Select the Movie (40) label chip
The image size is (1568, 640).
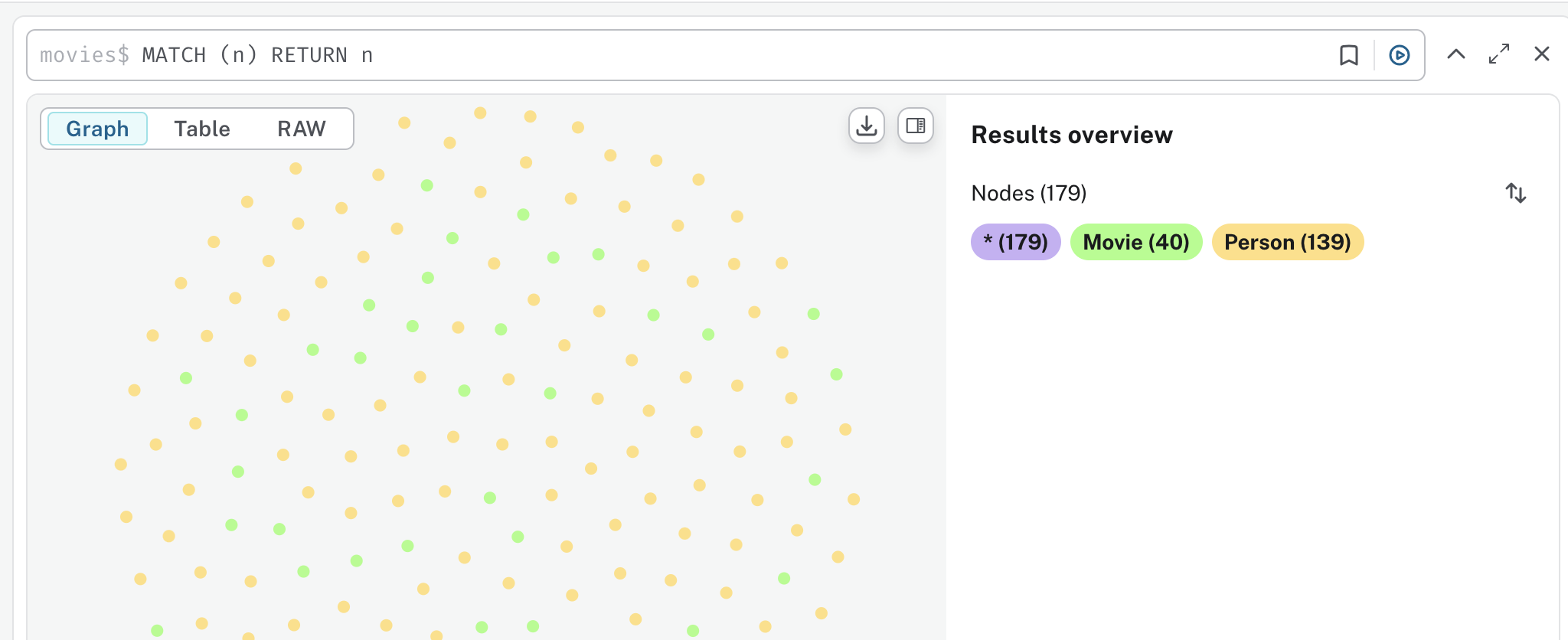click(1135, 242)
